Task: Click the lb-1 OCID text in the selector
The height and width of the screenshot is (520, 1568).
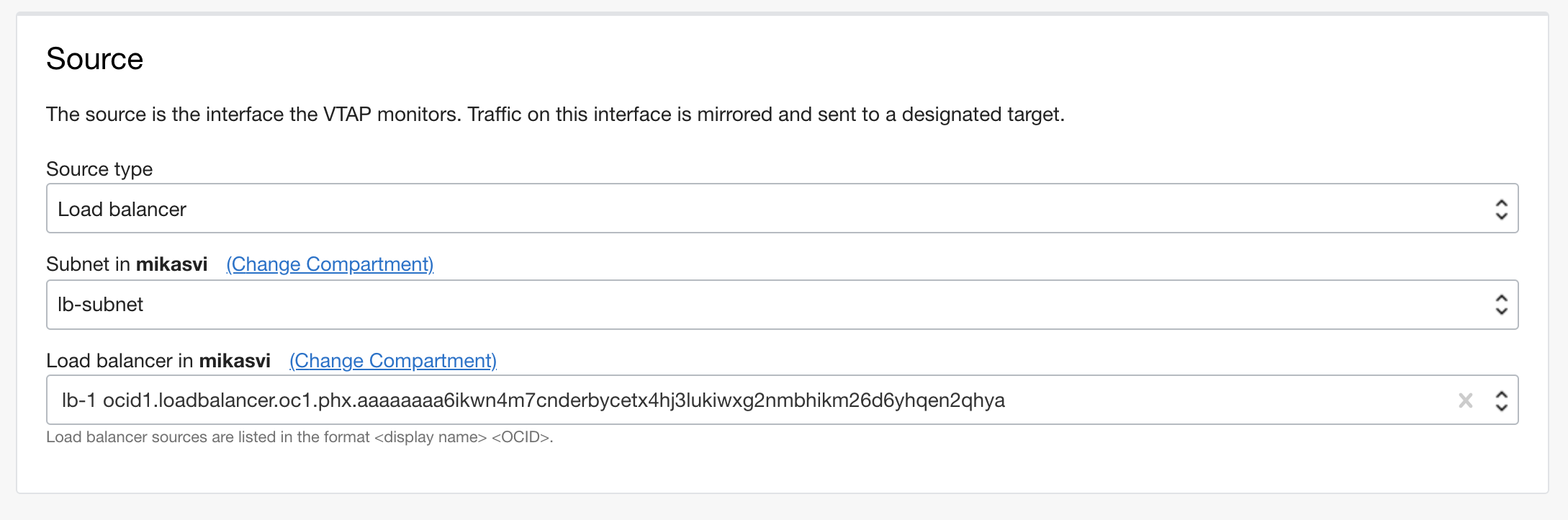Action: pos(533,400)
